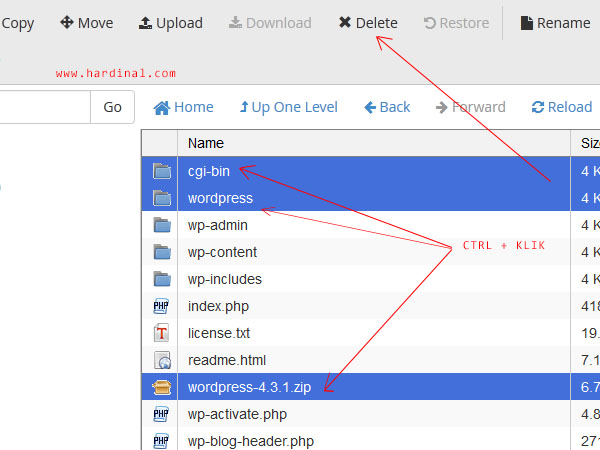Click the Download toolbar label
The height and width of the screenshot is (450, 600).
pos(279,23)
